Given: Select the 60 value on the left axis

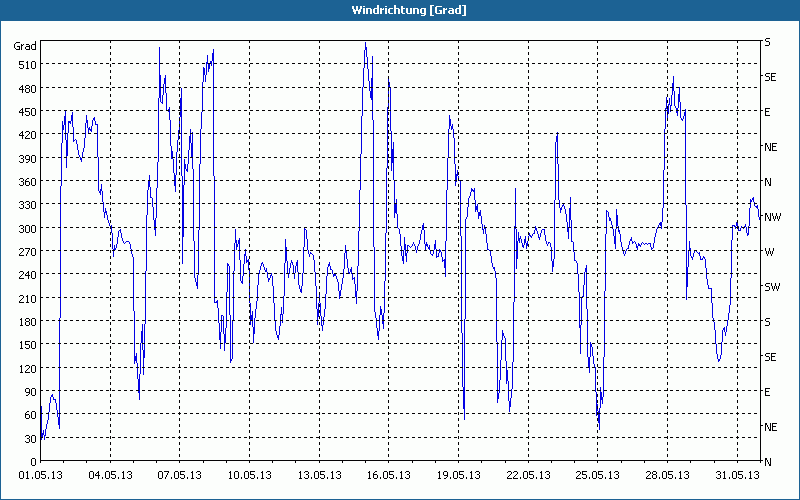Looking at the screenshot, I should [31, 415].
